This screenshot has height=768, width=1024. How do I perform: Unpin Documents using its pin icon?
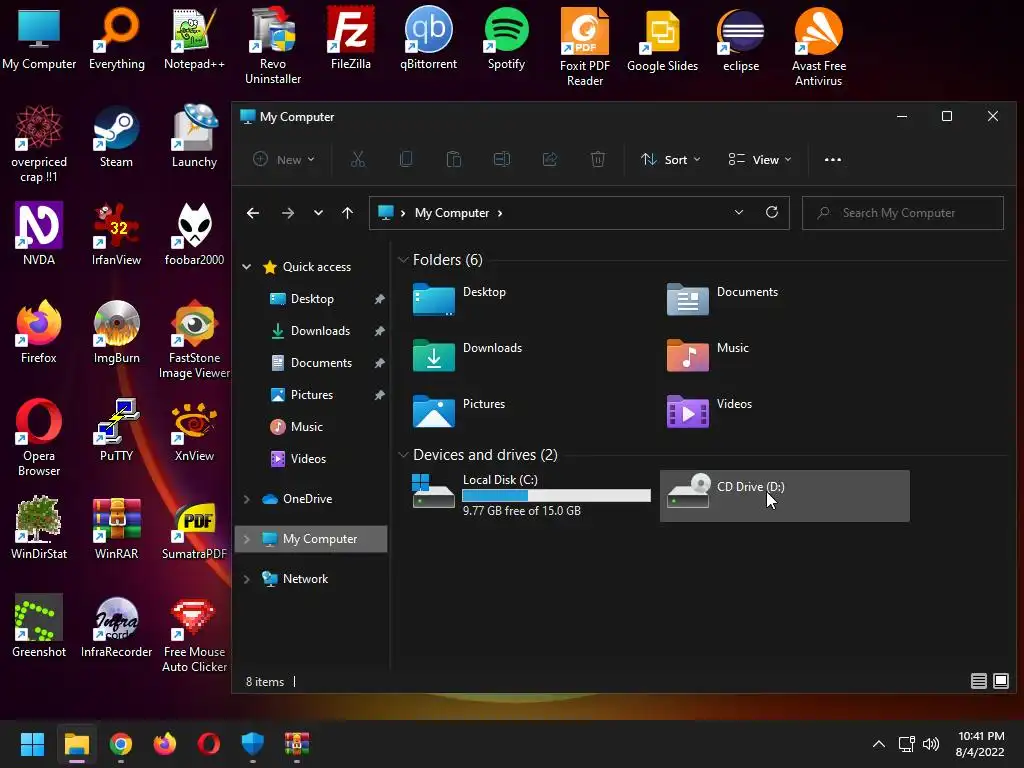coord(379,363)
